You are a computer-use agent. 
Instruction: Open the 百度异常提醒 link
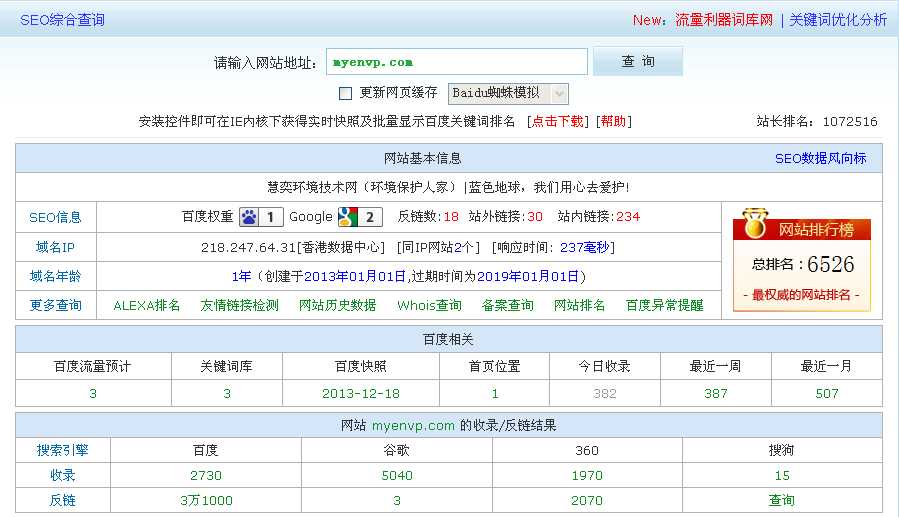click(665, 306)
